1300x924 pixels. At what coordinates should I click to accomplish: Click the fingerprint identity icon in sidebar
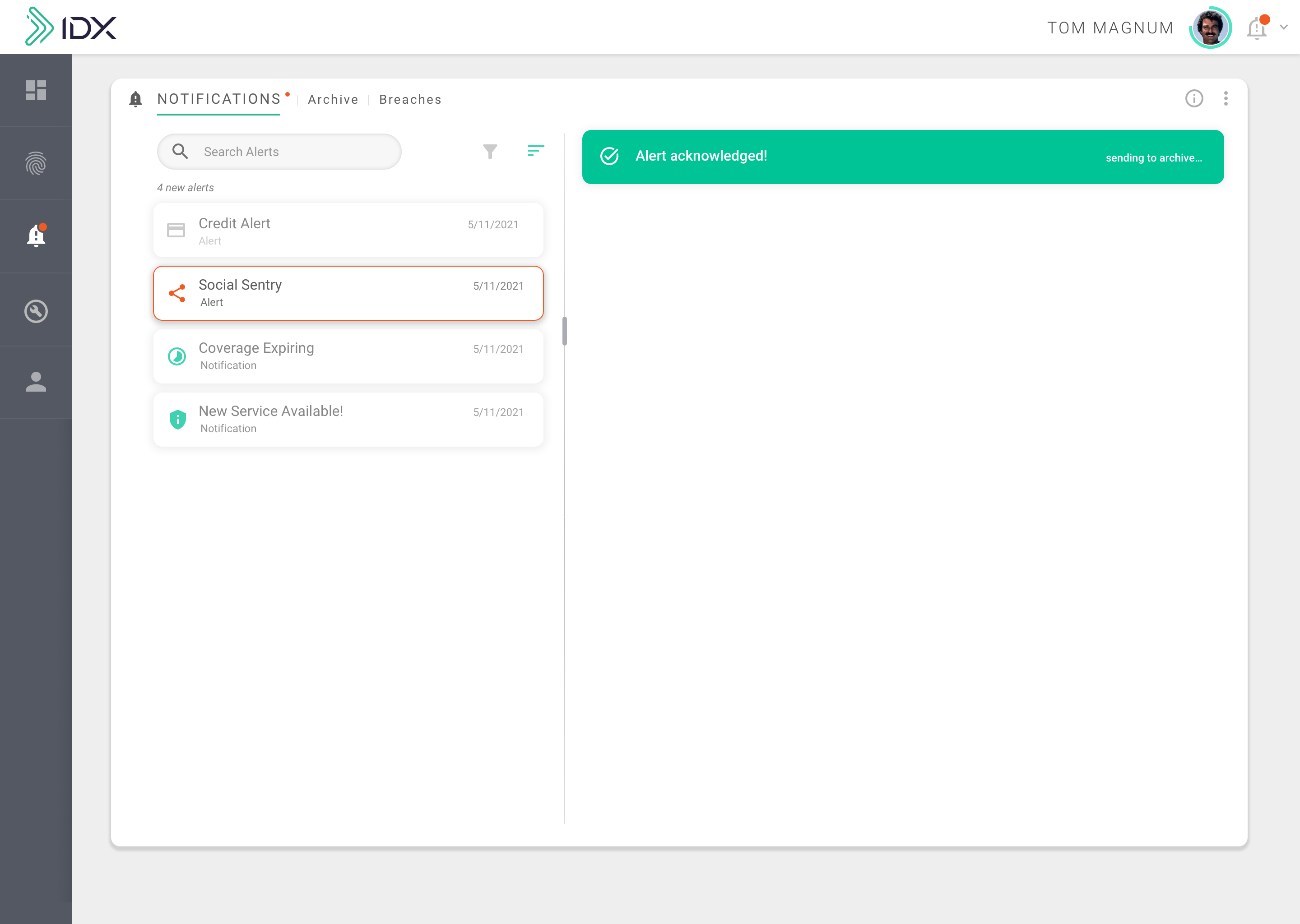[x=36, y=163]
